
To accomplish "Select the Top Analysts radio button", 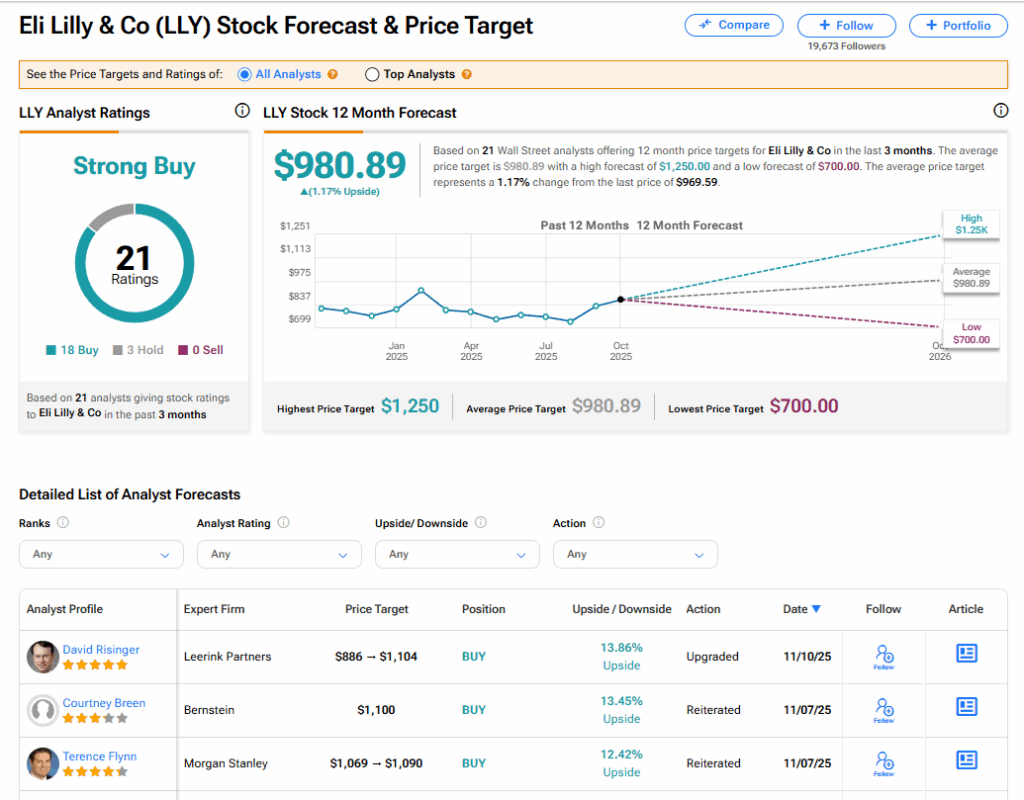I will [373, 74].
